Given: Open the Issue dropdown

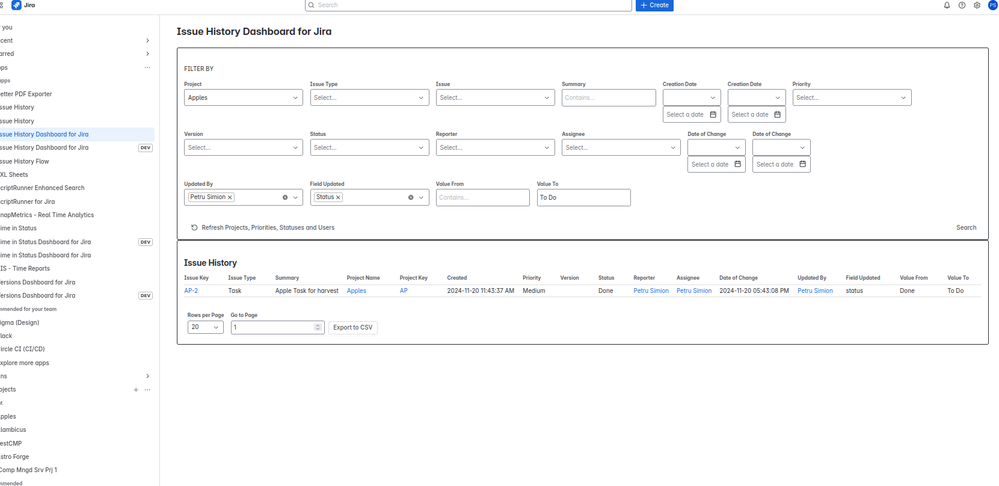Looking at the screenshot, I should coord(495,97).
